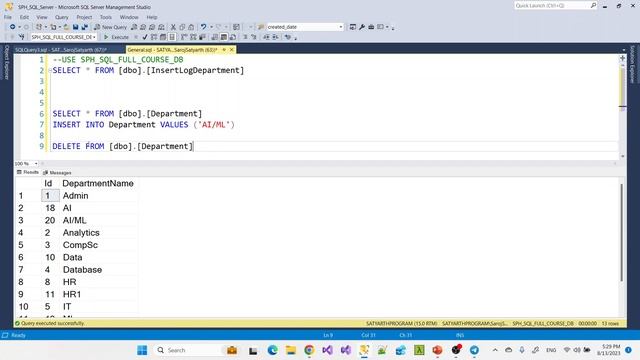
Task: Select Results to File option
Action: (x=233, y=37)
